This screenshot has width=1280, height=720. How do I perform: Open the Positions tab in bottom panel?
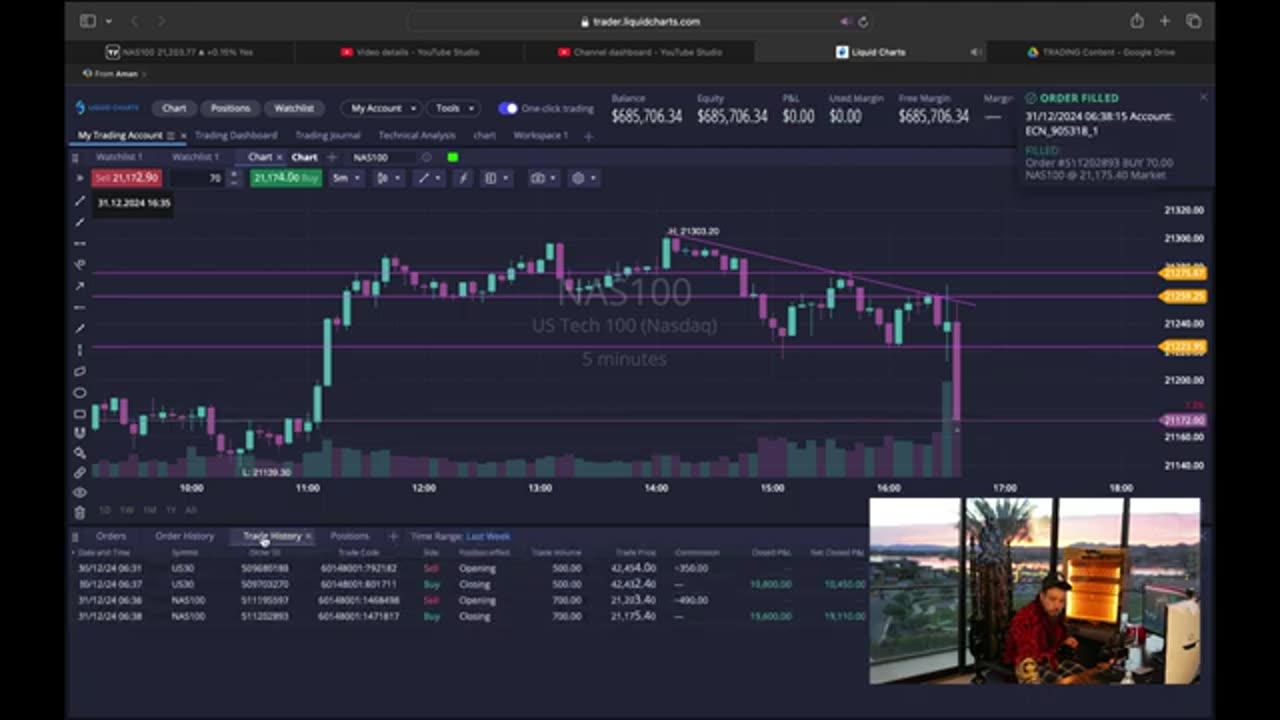(349, 536)
